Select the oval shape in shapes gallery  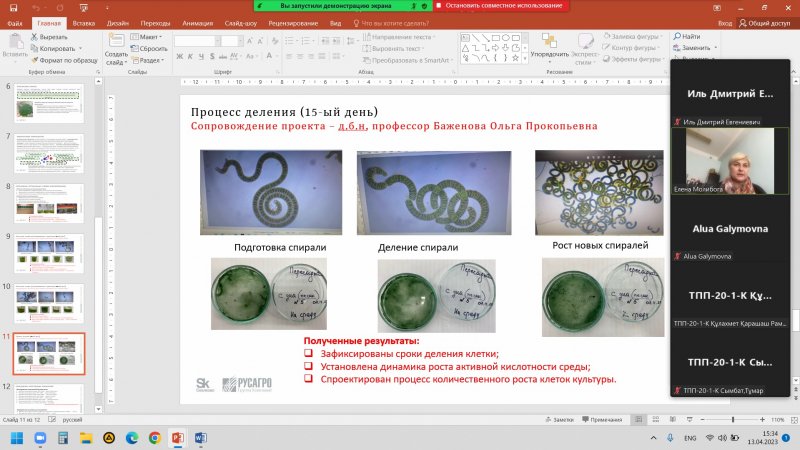pyautogui.click(x=506, y=38)
